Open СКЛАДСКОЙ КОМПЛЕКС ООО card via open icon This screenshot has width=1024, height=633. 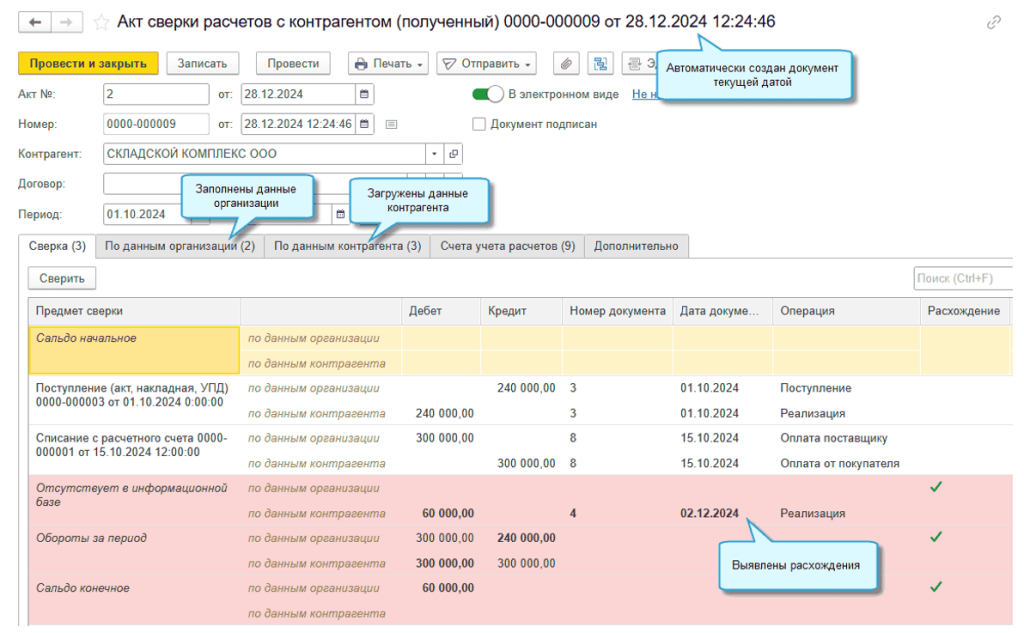point(453,154)
